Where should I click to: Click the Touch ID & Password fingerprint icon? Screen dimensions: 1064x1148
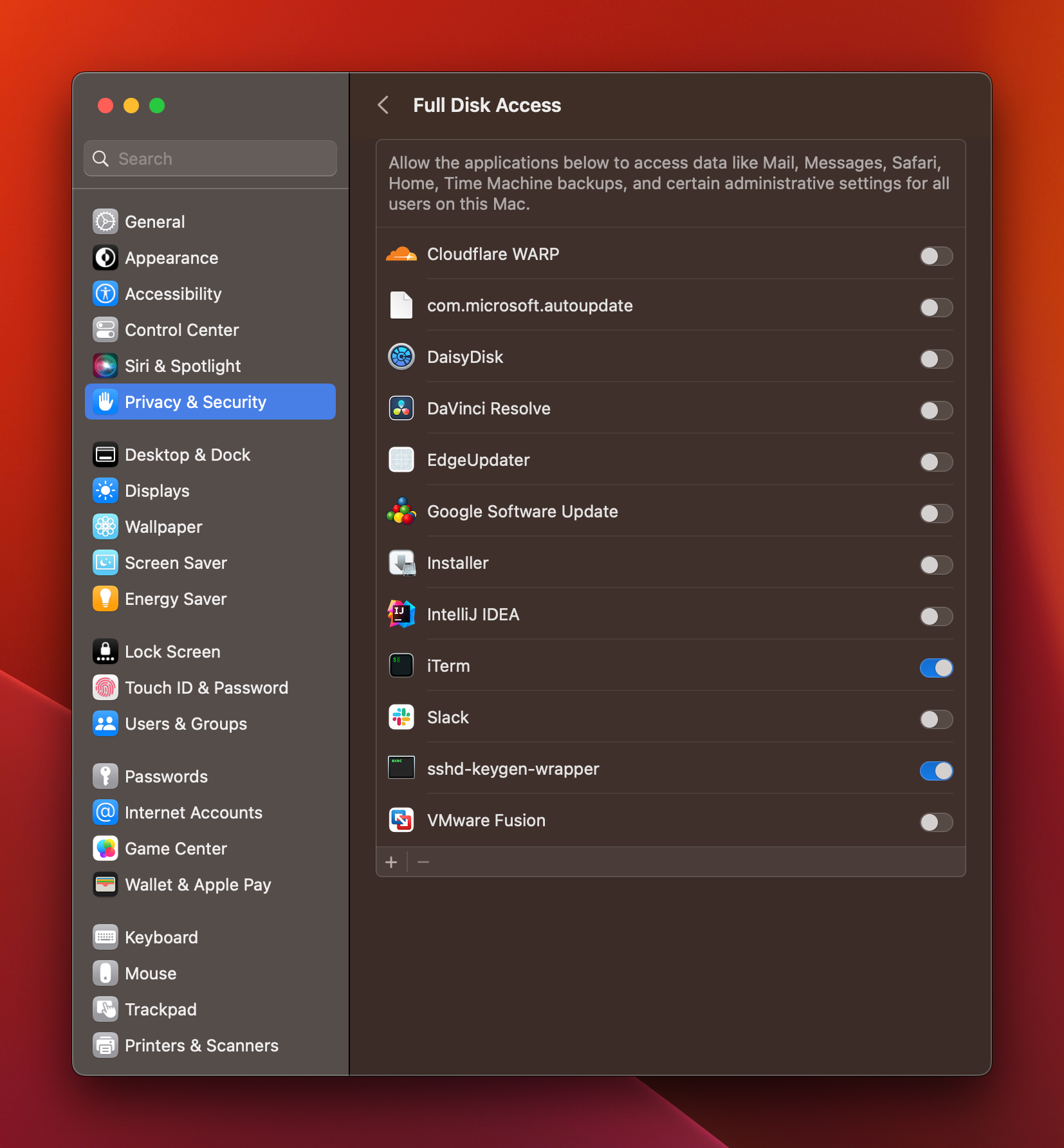point(105,687)
